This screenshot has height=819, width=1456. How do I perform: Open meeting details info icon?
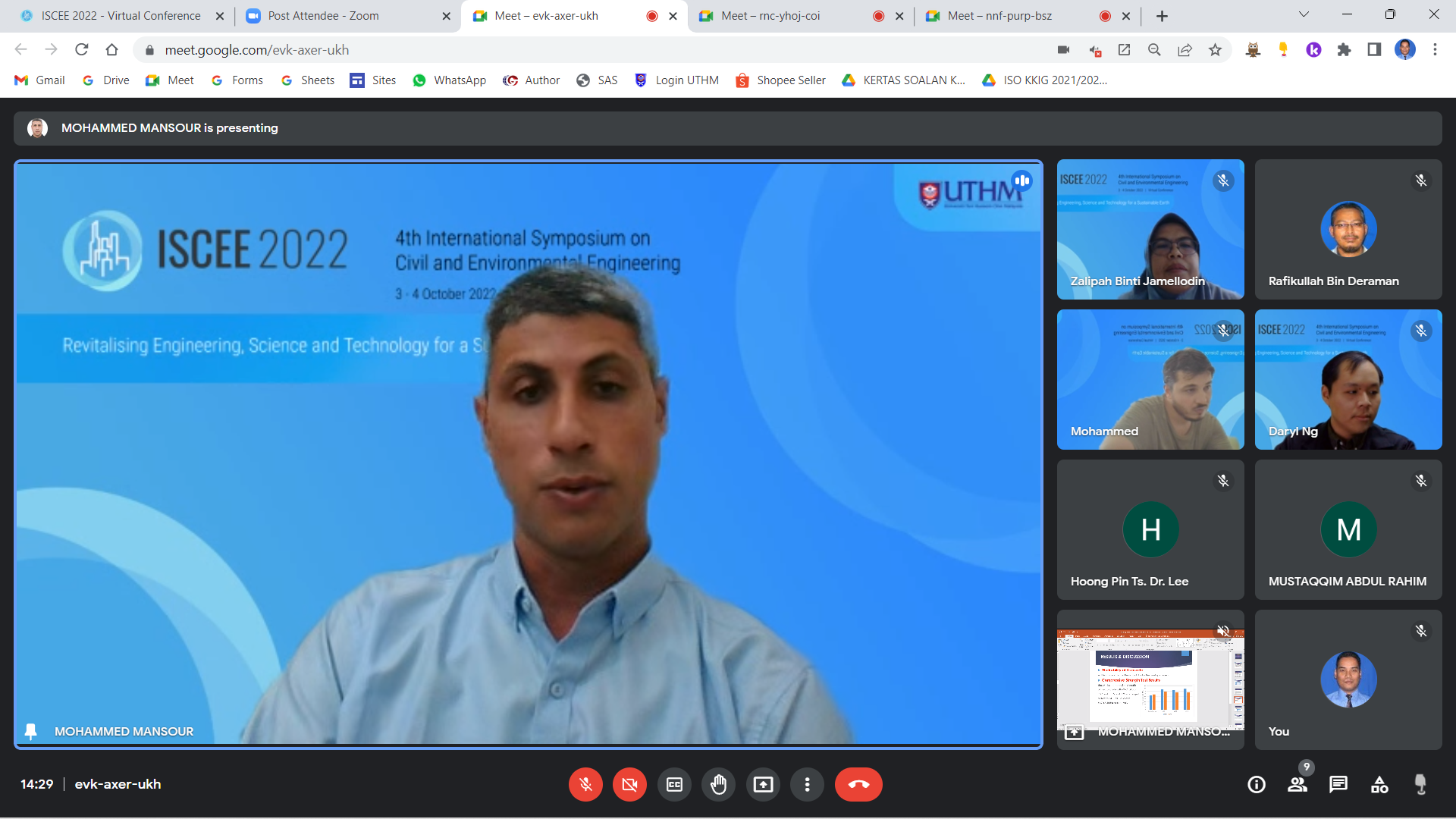(x=1257, y=784)
